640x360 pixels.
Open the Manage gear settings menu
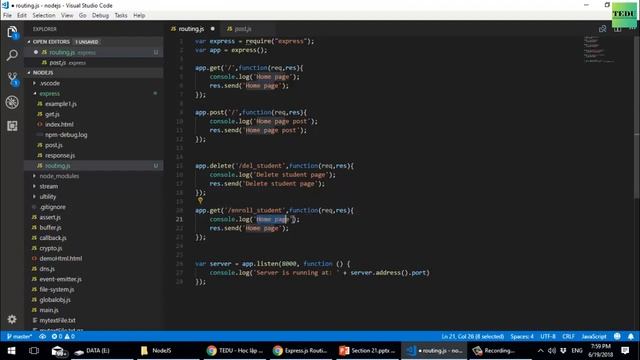pos(12,319)
